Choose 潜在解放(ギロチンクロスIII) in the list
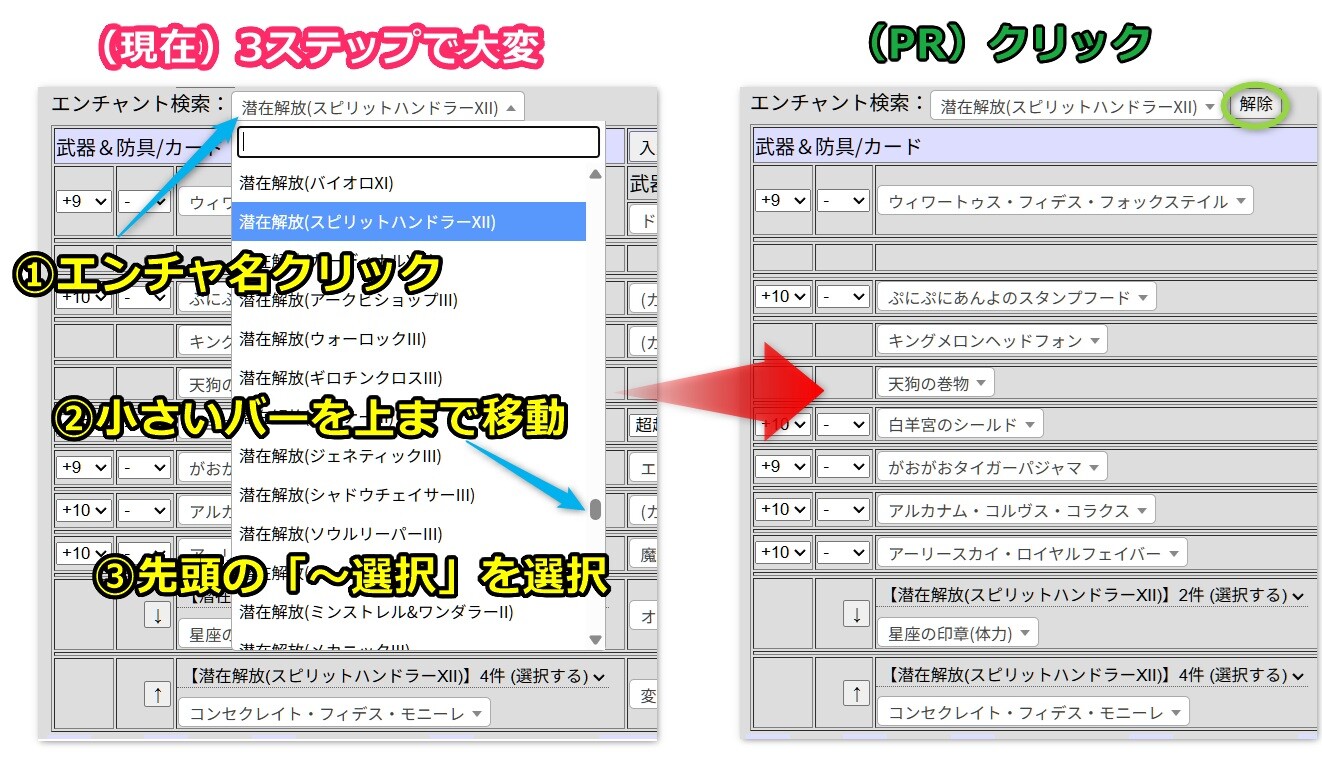Image resolution: width=1322 pixels, height=757 pixels. [x=340, y=378]
